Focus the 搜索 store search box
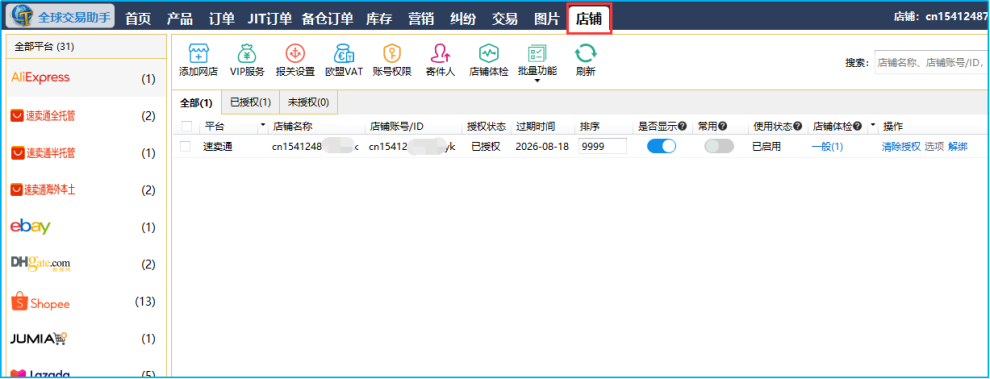This screenshot has width=990, height=379. click(931, 63)
